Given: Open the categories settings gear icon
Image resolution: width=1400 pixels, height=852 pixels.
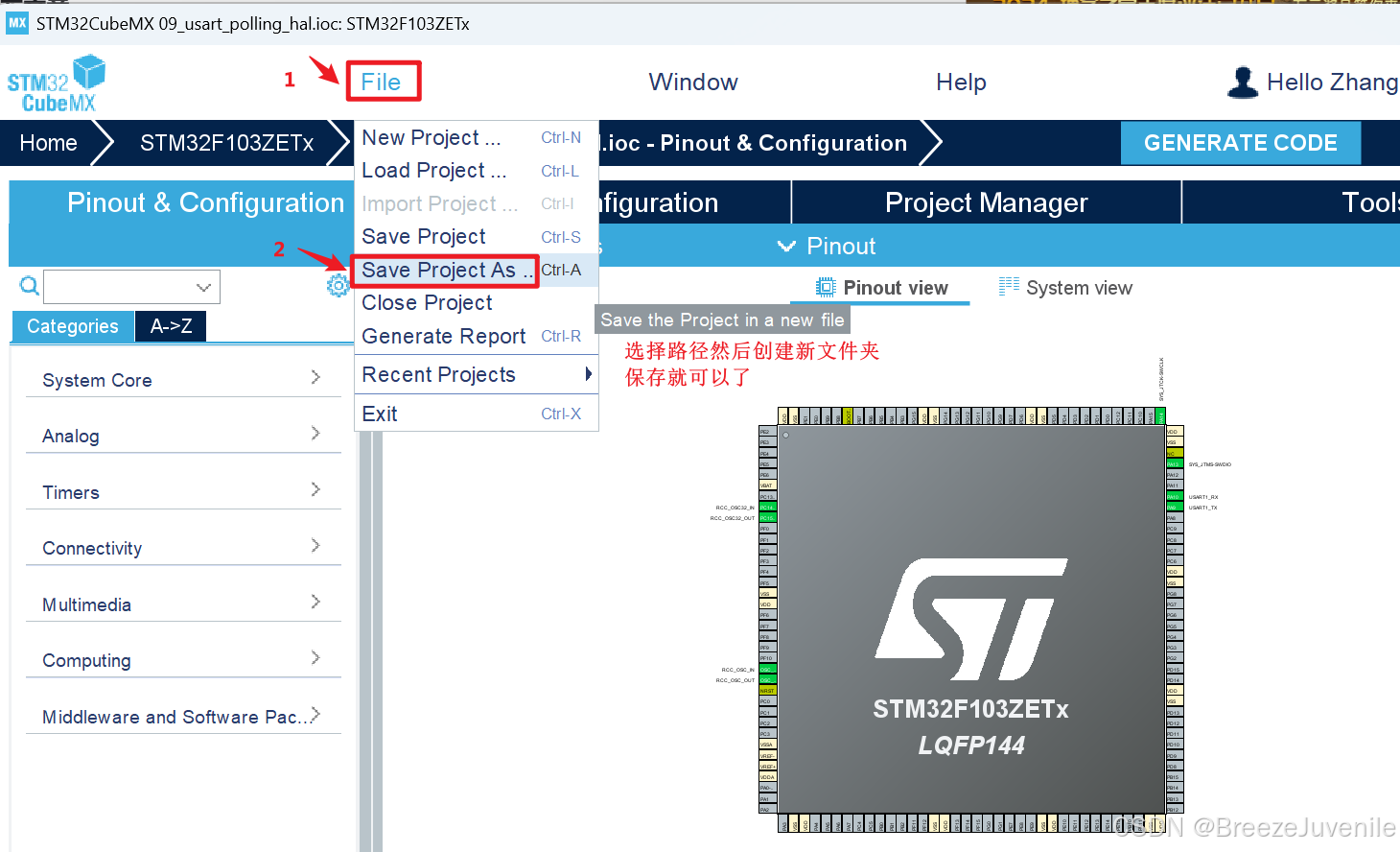Looking at the screenshot, I should (338, 285).
